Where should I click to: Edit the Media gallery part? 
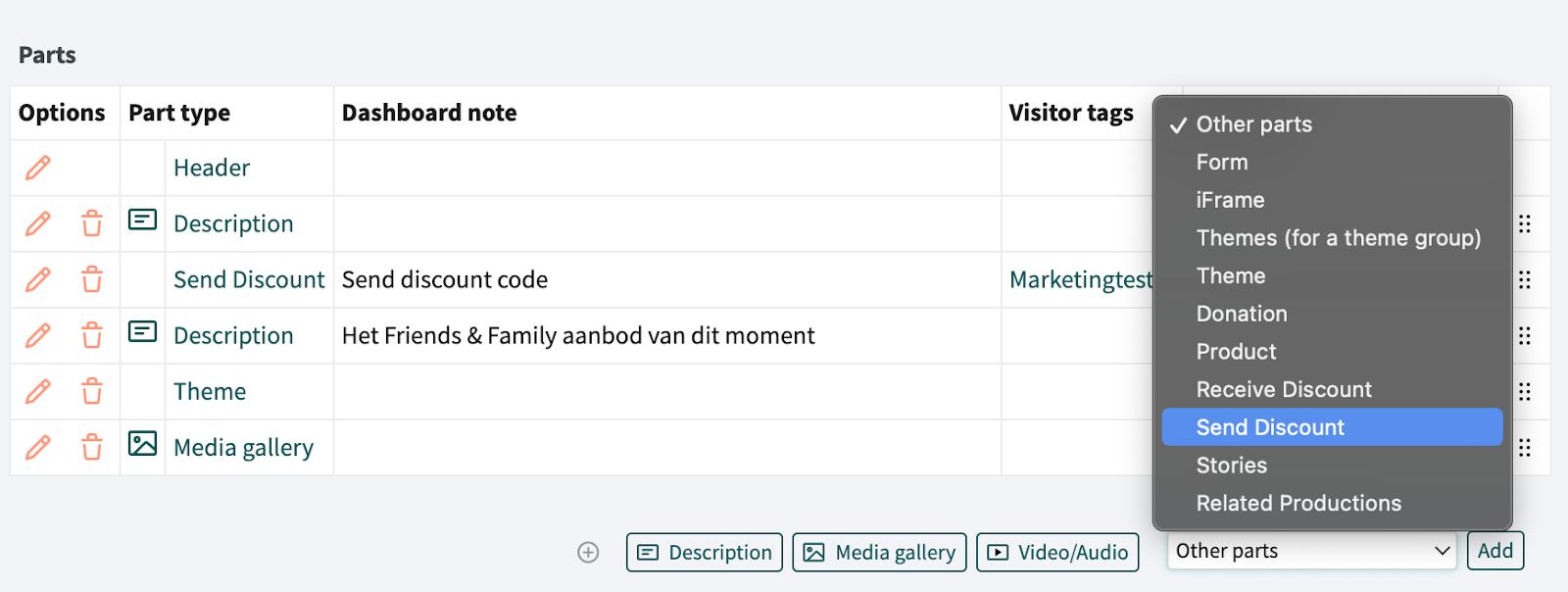pos(38,448)
